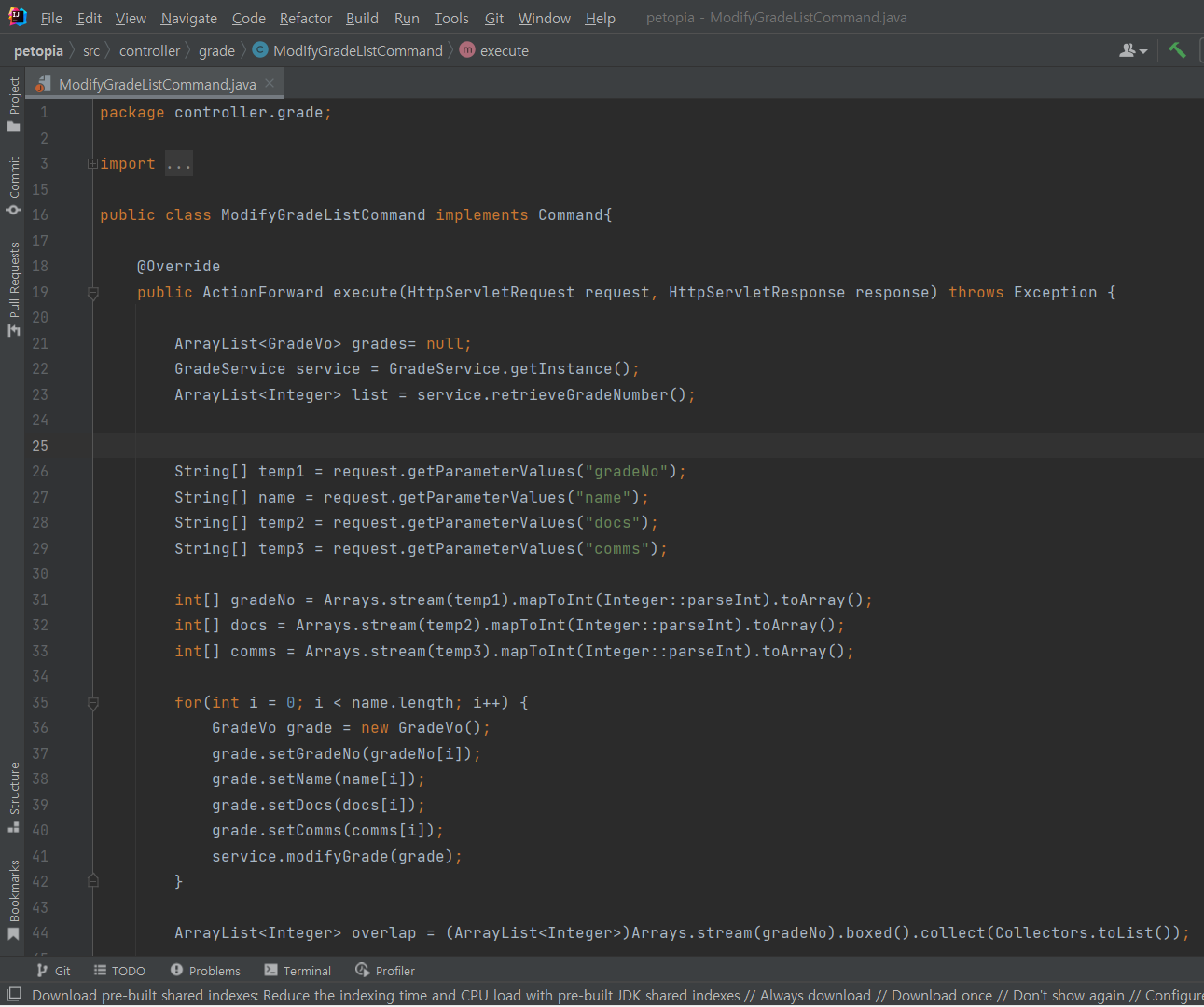Click grade.setDocs(docs[i]) line

pyautogui.click(x=318, y=806)
